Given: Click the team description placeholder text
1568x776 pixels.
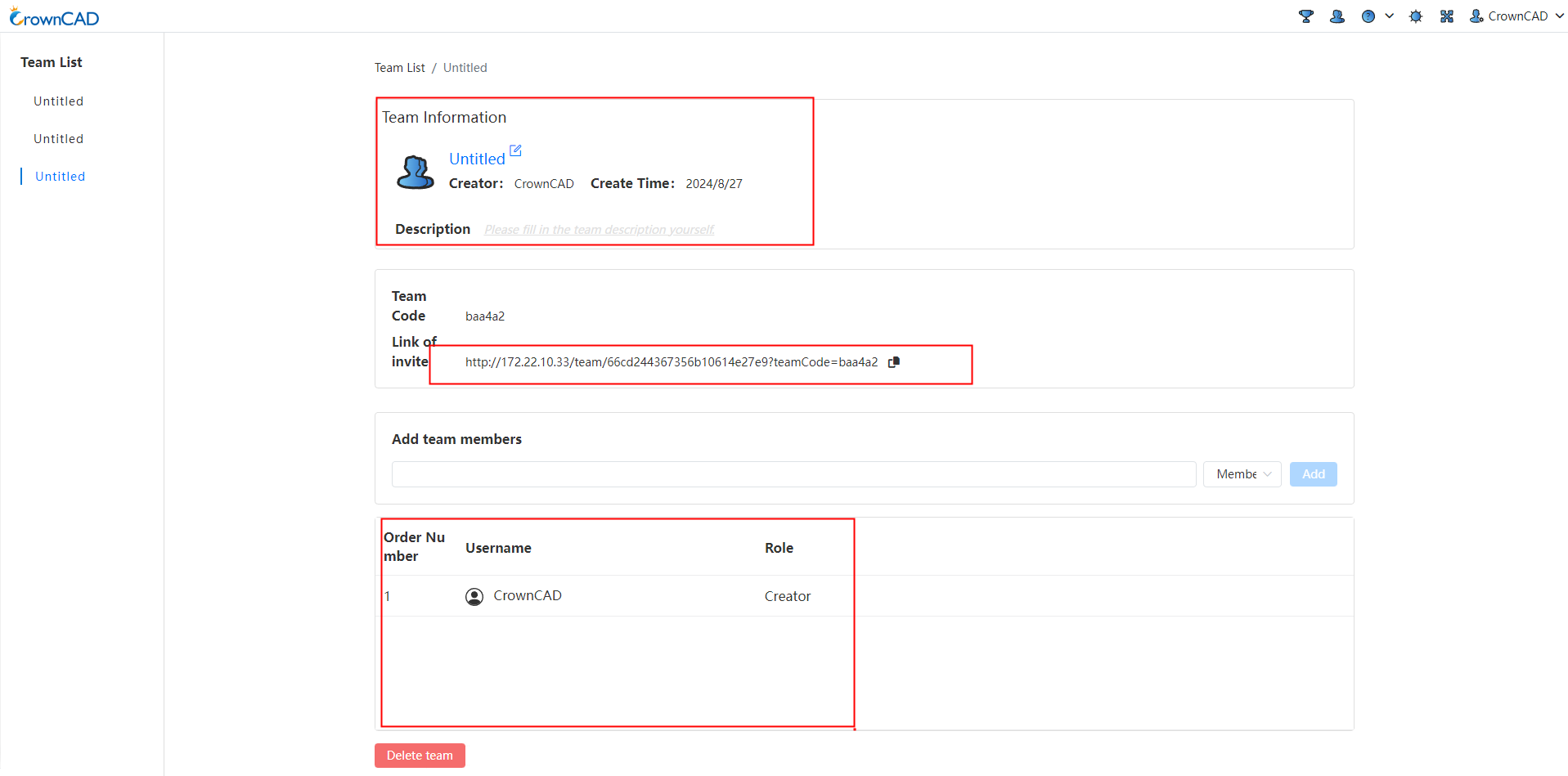Looking at the screenshot, I should tap(600, 230).
